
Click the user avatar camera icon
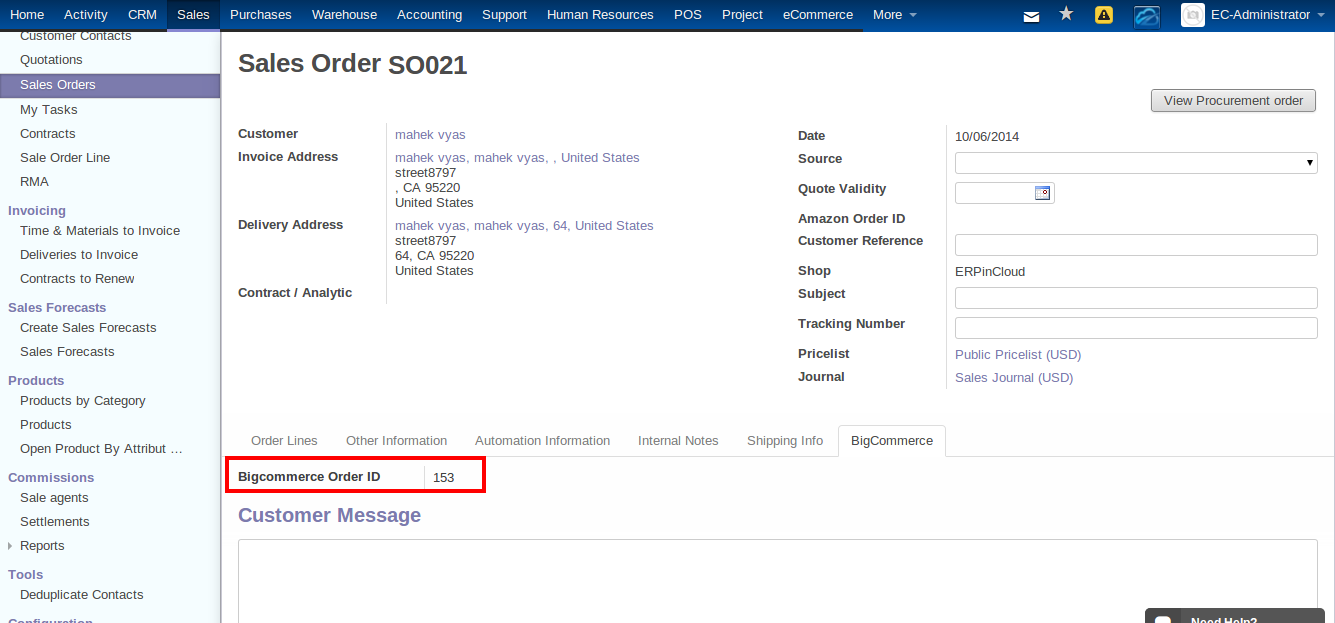[x=1192, y=15]
